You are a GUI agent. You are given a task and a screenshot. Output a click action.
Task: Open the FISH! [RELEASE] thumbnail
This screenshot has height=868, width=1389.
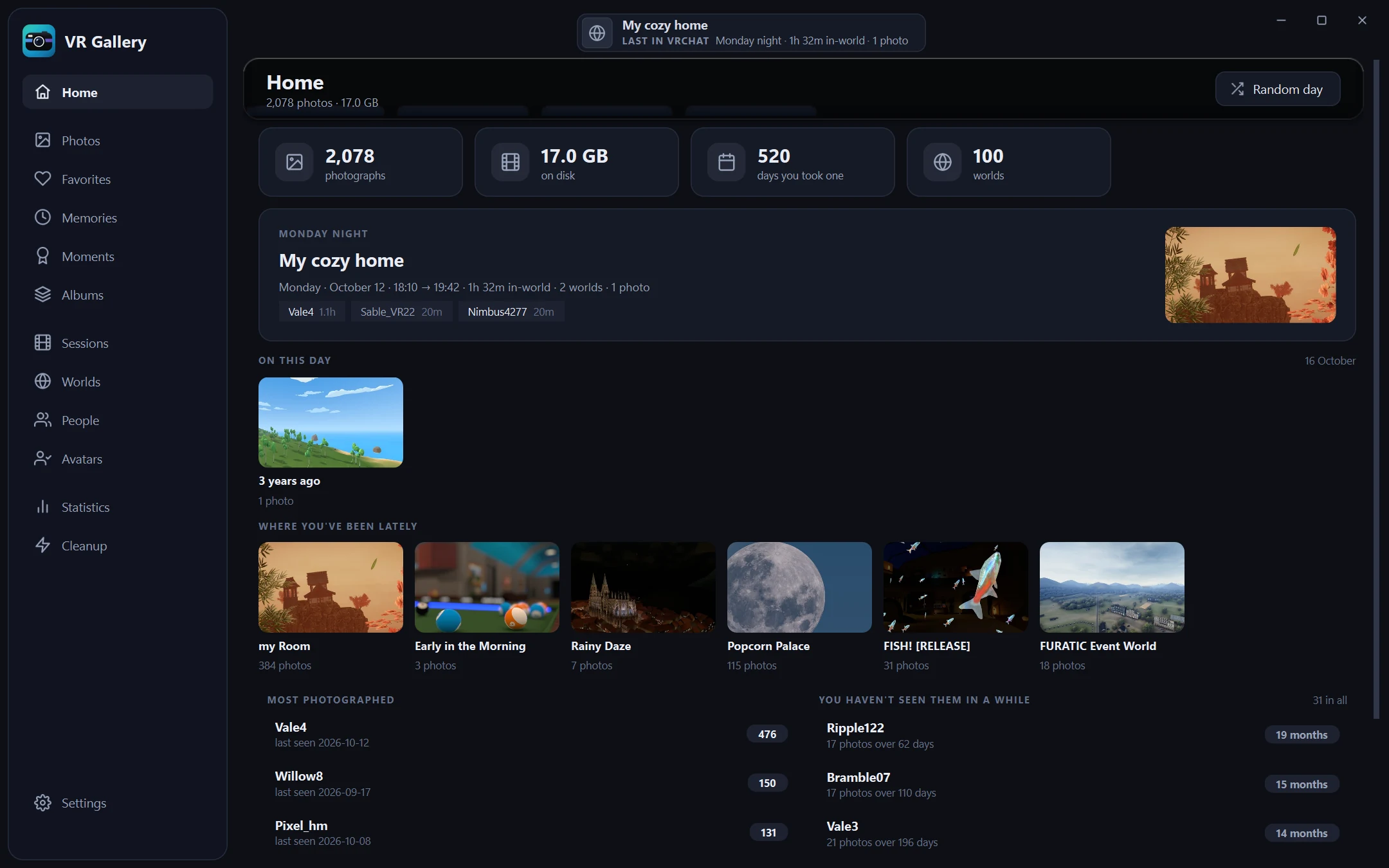tap(956, 587)
